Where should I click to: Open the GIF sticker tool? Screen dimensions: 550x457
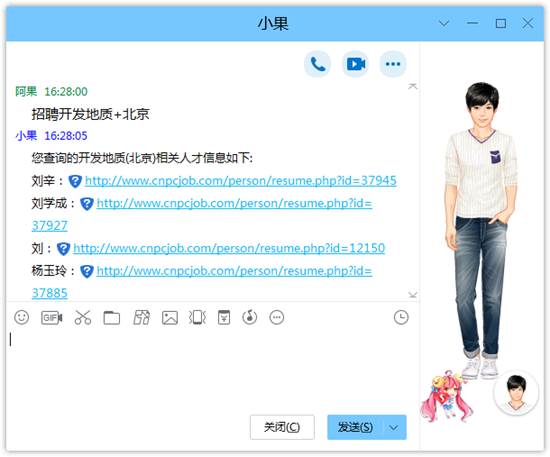pos(52,318)
